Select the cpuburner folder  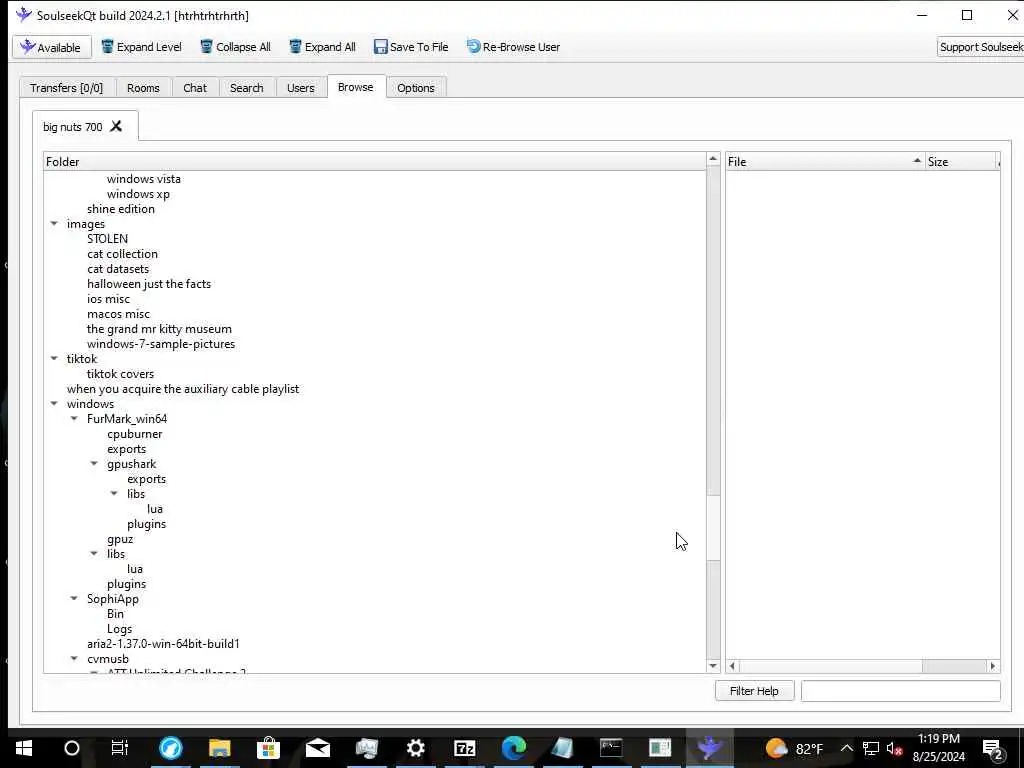(x=135, y=434)
